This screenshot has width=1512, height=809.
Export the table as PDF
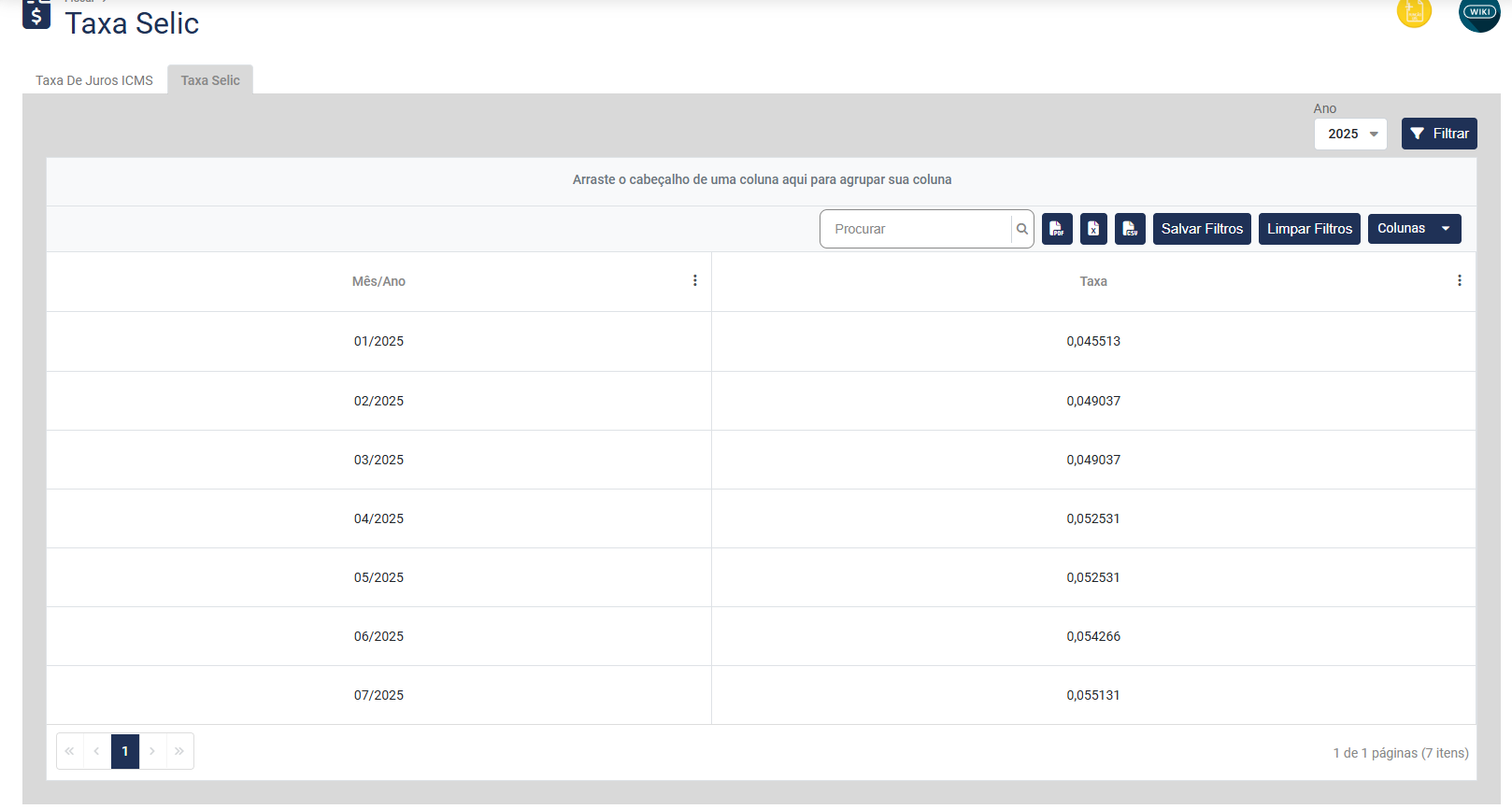coord(1057,229)
